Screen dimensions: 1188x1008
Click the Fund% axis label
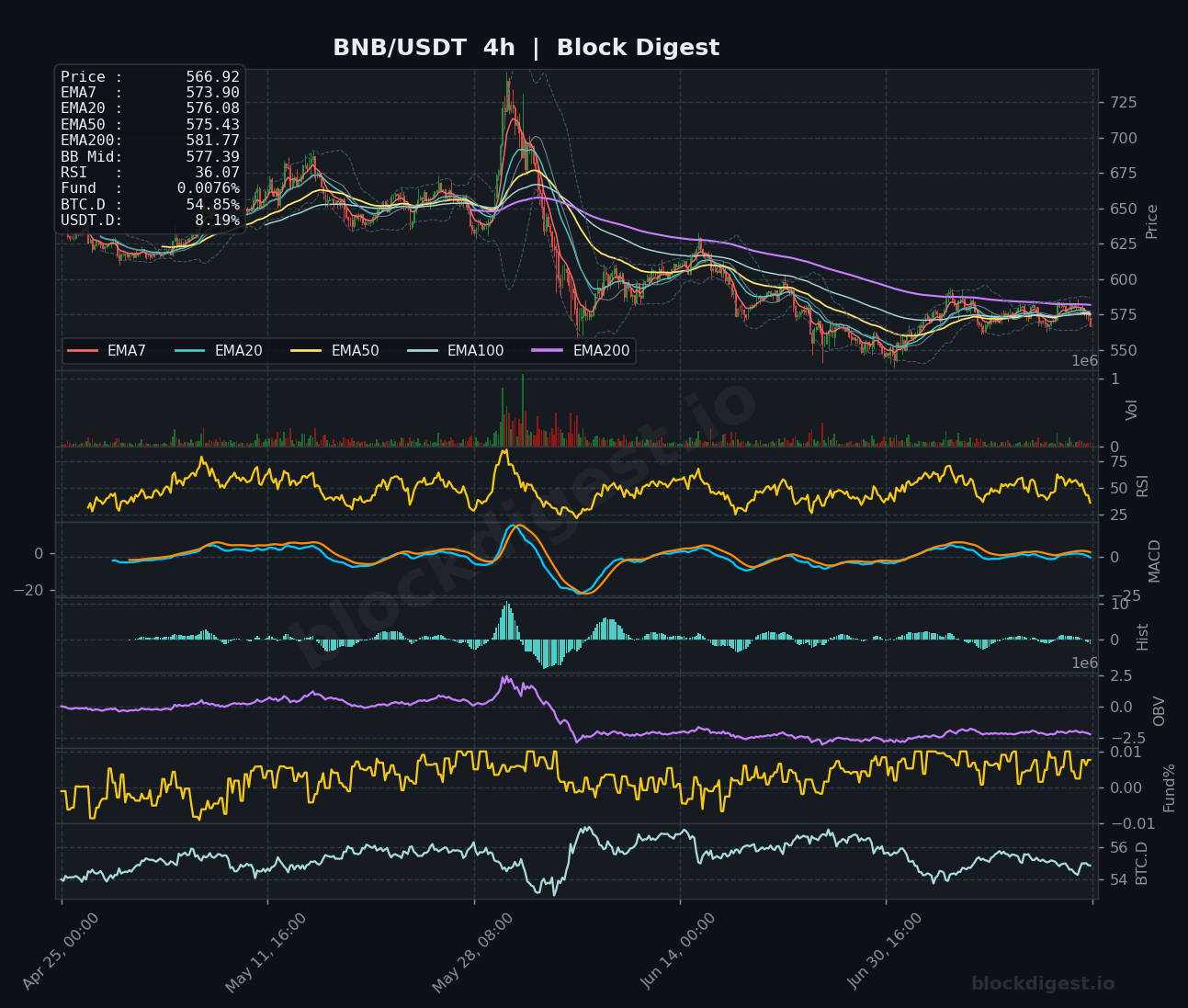click(x=1170, y=787)
